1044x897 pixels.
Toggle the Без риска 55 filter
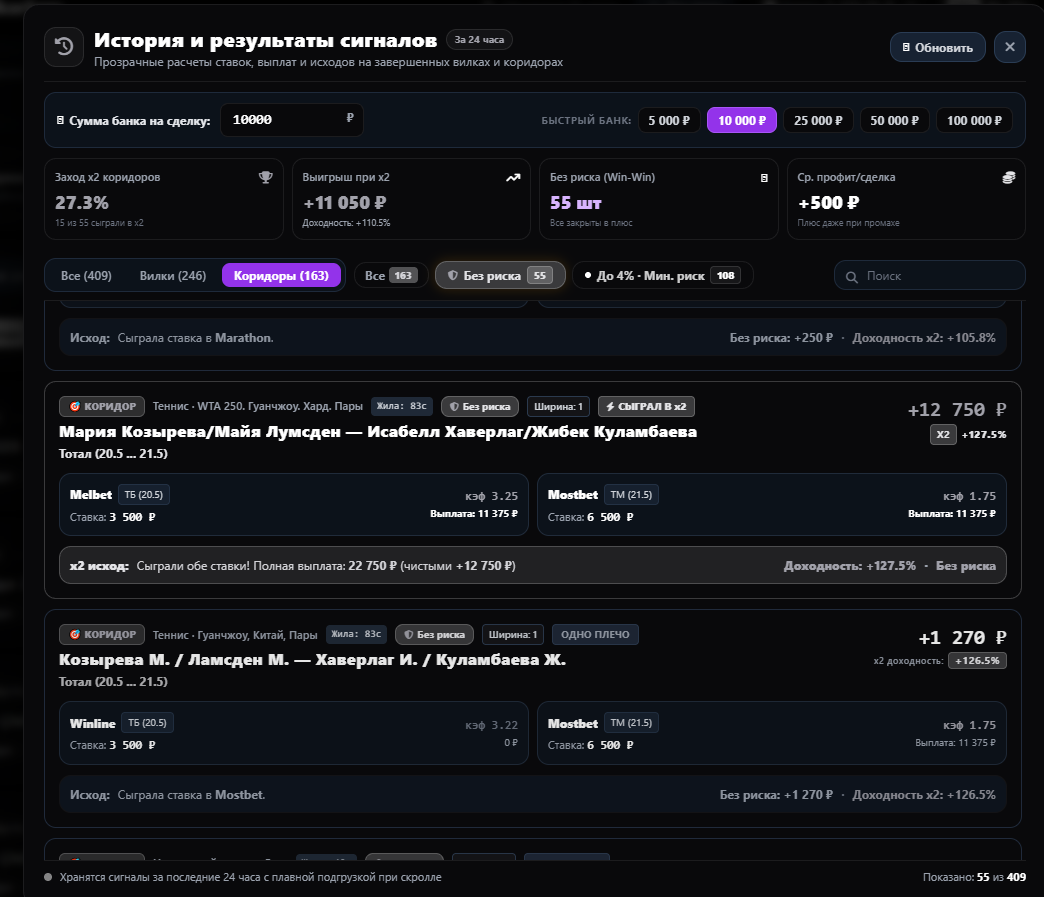(x=500, y=275)
